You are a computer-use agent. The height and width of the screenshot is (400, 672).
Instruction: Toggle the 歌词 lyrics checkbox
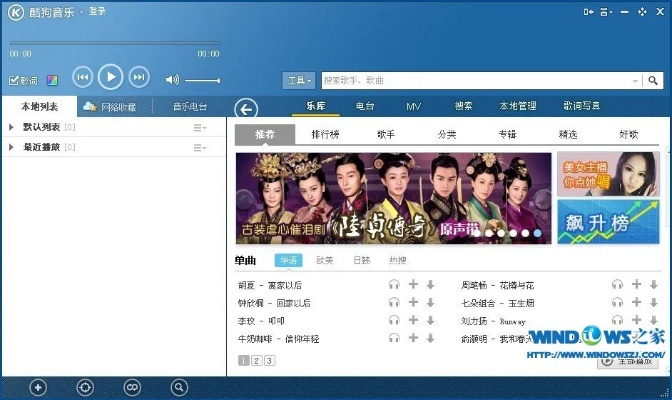(x=13, y=80)
